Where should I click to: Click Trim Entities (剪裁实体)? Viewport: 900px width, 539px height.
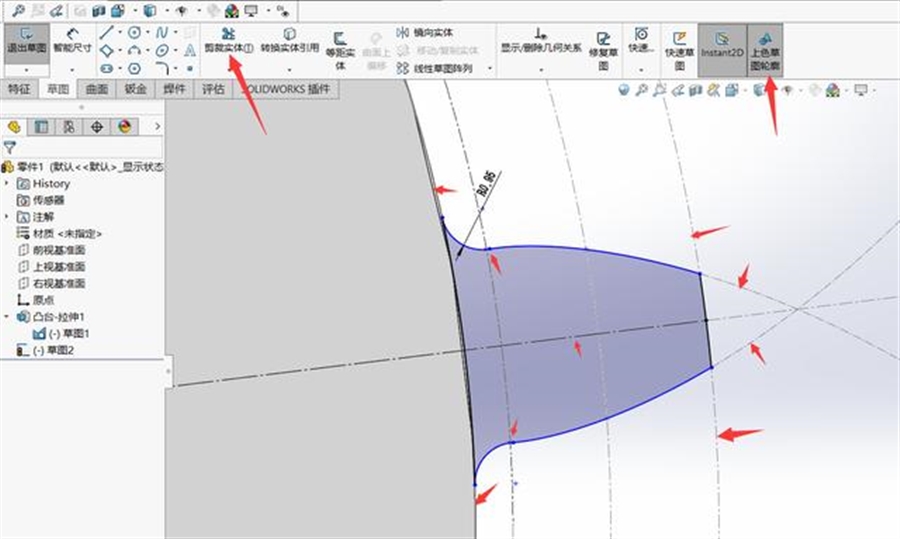(228, 41)
